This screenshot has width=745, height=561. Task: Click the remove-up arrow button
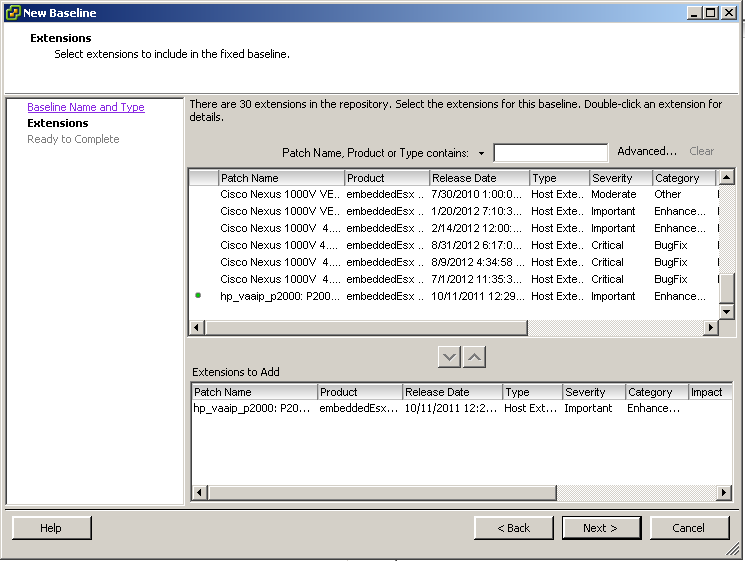pyautogui.click(x=474, y=357)
